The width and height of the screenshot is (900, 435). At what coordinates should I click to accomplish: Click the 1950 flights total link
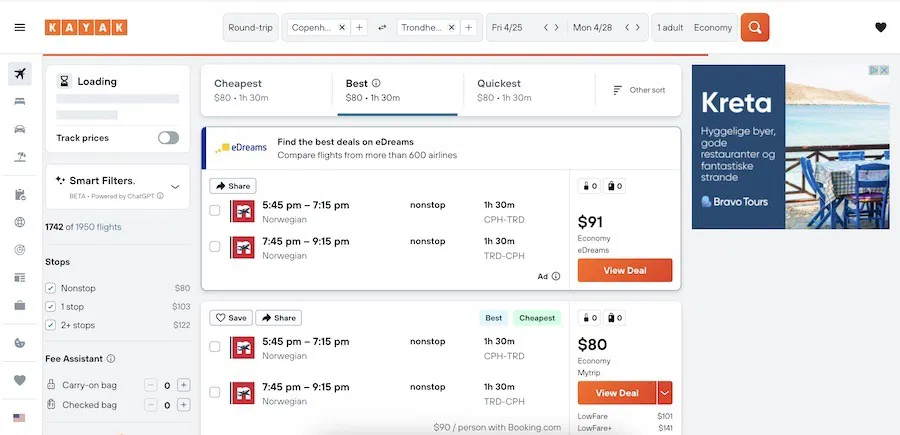tap(98, 227)
